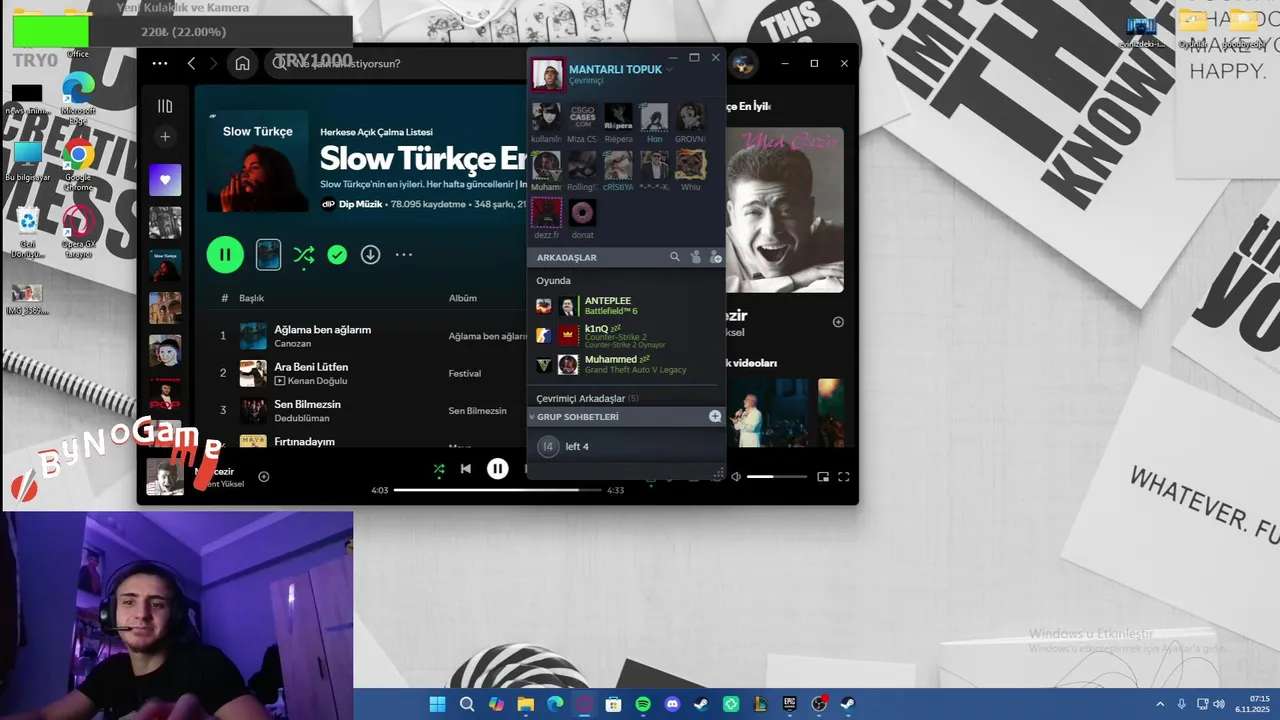Screen dimensions: 1280x720
Task: Select favorite friend dezz.fr
Action: (546, 219)
